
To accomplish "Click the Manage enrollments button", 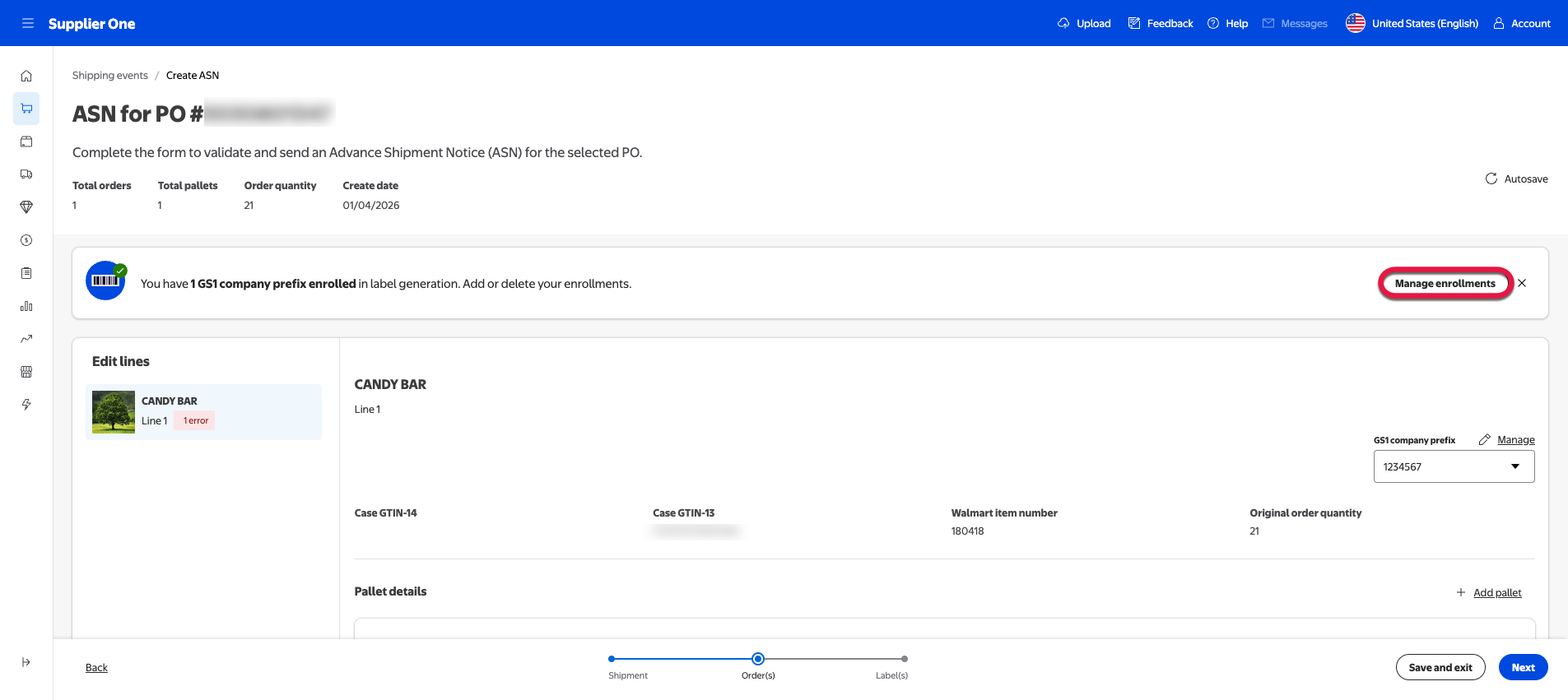I will click(x=1445, y=283).
